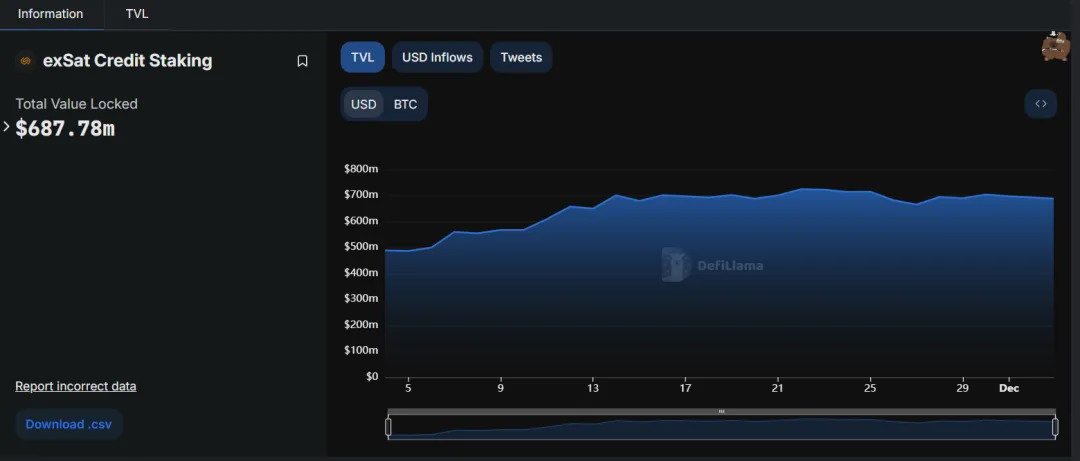
Task: Download the .csv file
Action: (69, 424)
